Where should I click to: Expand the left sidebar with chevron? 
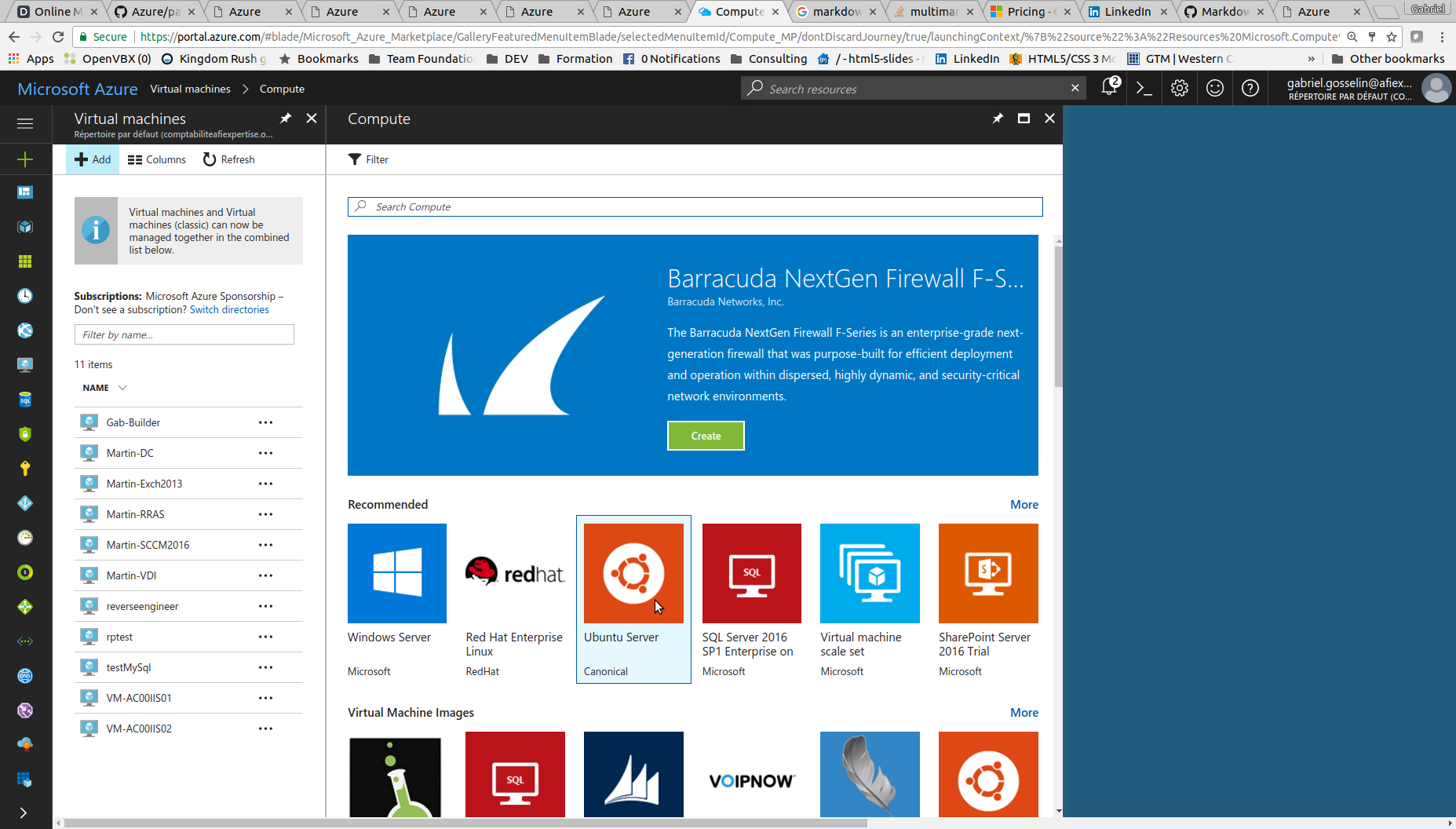24,813
